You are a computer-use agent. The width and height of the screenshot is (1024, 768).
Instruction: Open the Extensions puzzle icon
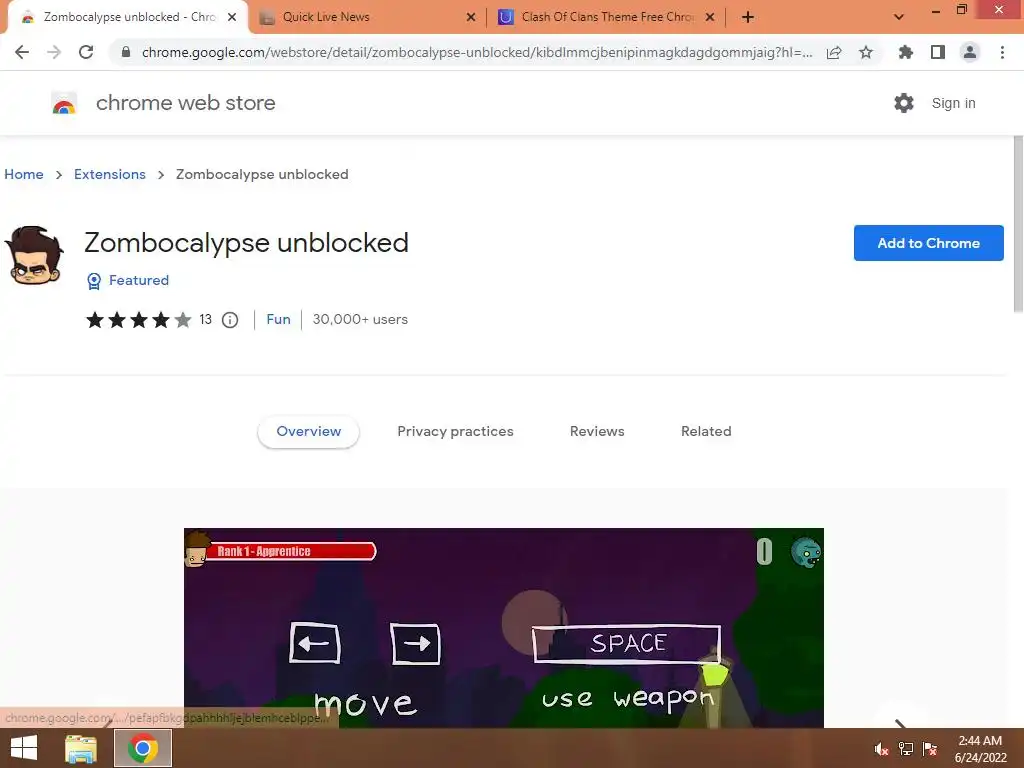point(905,52)
